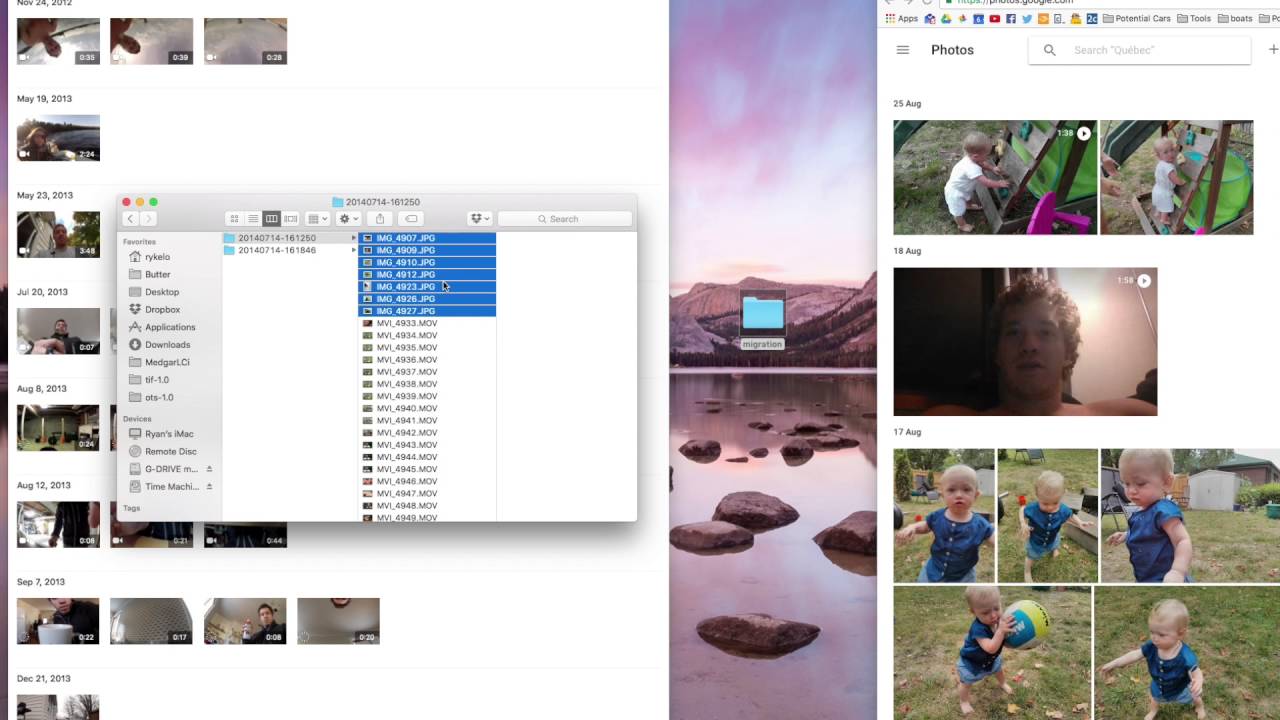Viewport: 1280px width, 720px height.
Task: Select the migration folder on the desktop
Action: coord(762,320)
